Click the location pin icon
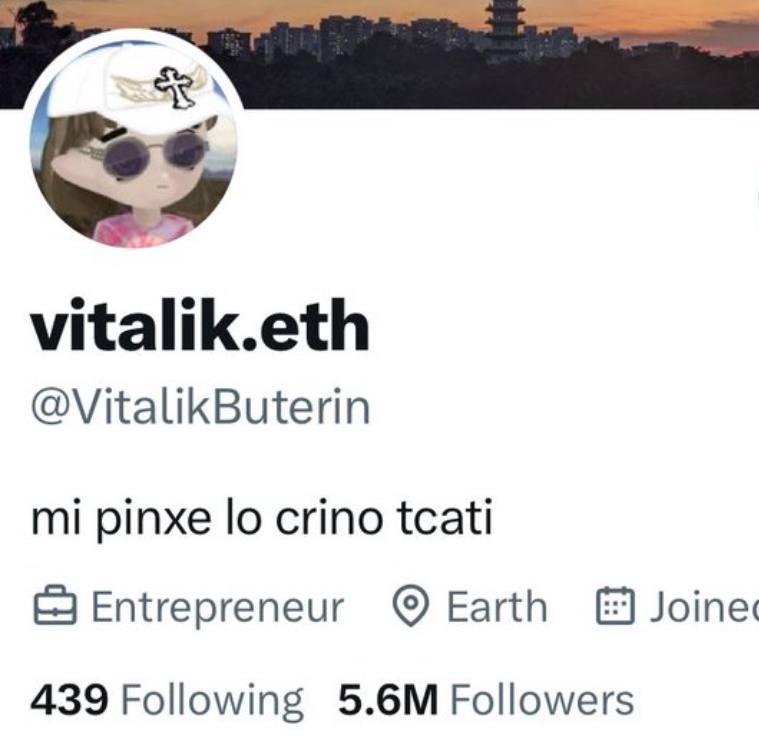This screenshot has height=736, width=759. click(x=410, y=606)
